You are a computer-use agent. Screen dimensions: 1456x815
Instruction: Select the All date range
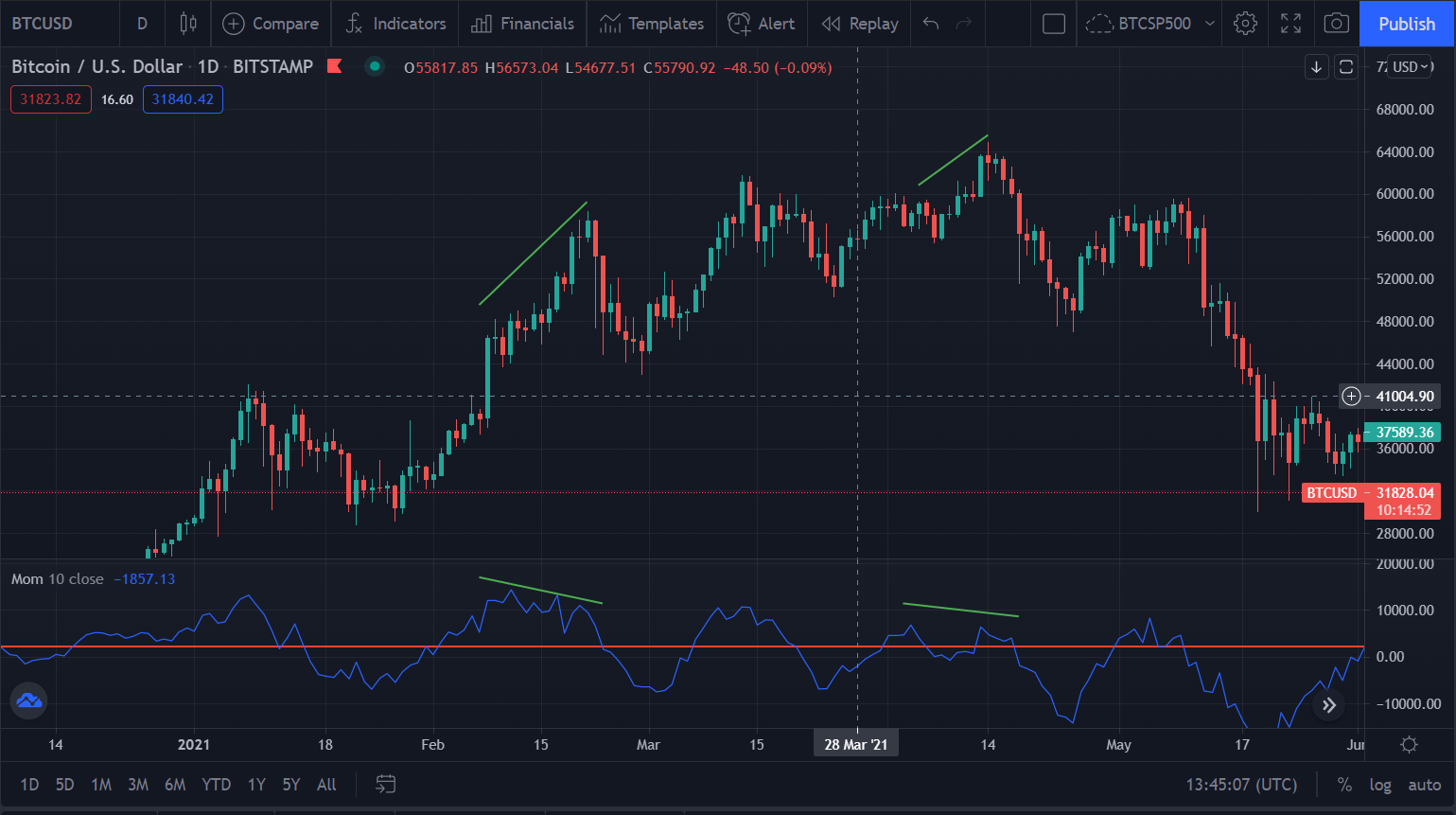326,785
